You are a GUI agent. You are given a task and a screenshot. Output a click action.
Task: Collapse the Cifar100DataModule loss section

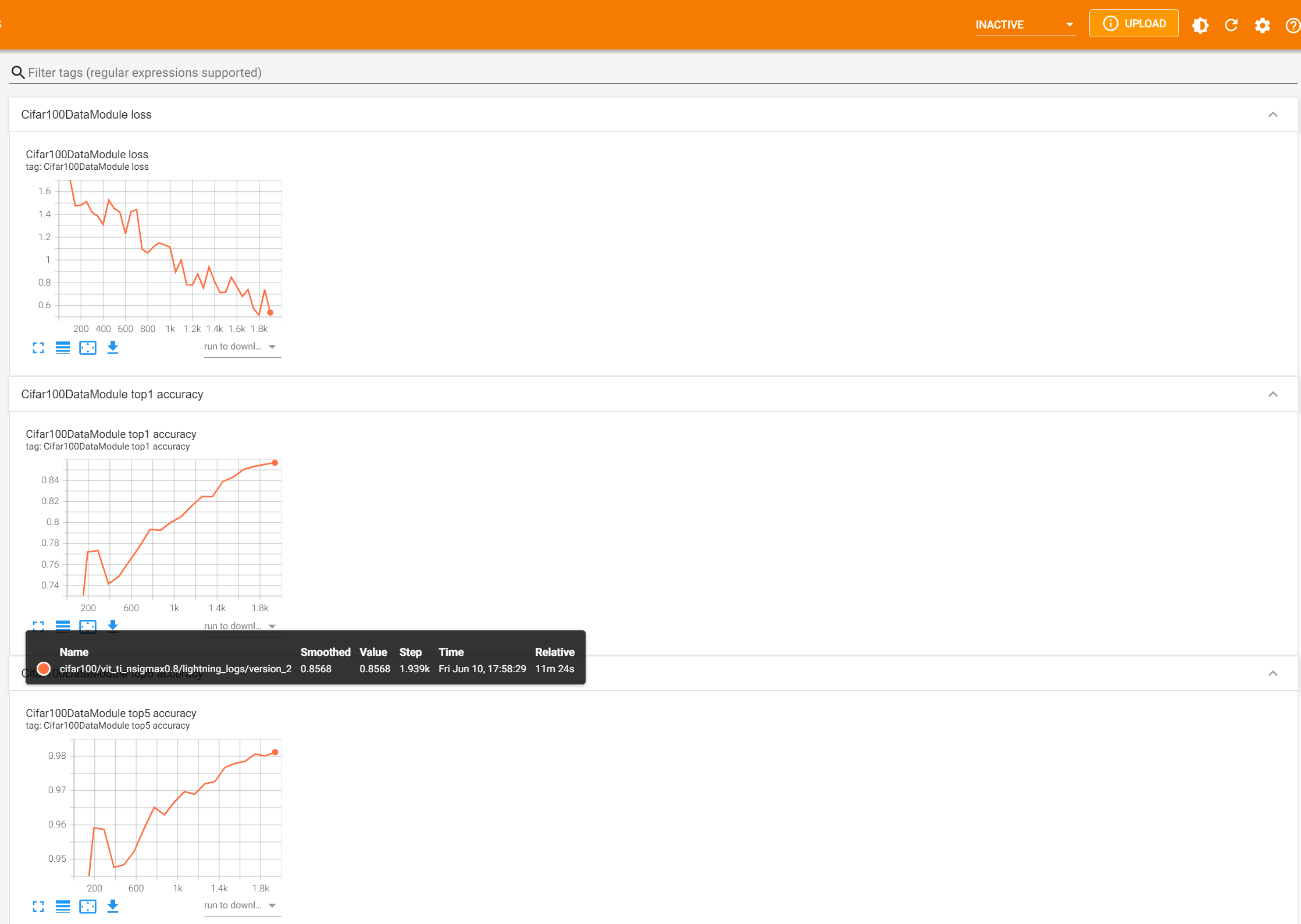click(1273, 115)
